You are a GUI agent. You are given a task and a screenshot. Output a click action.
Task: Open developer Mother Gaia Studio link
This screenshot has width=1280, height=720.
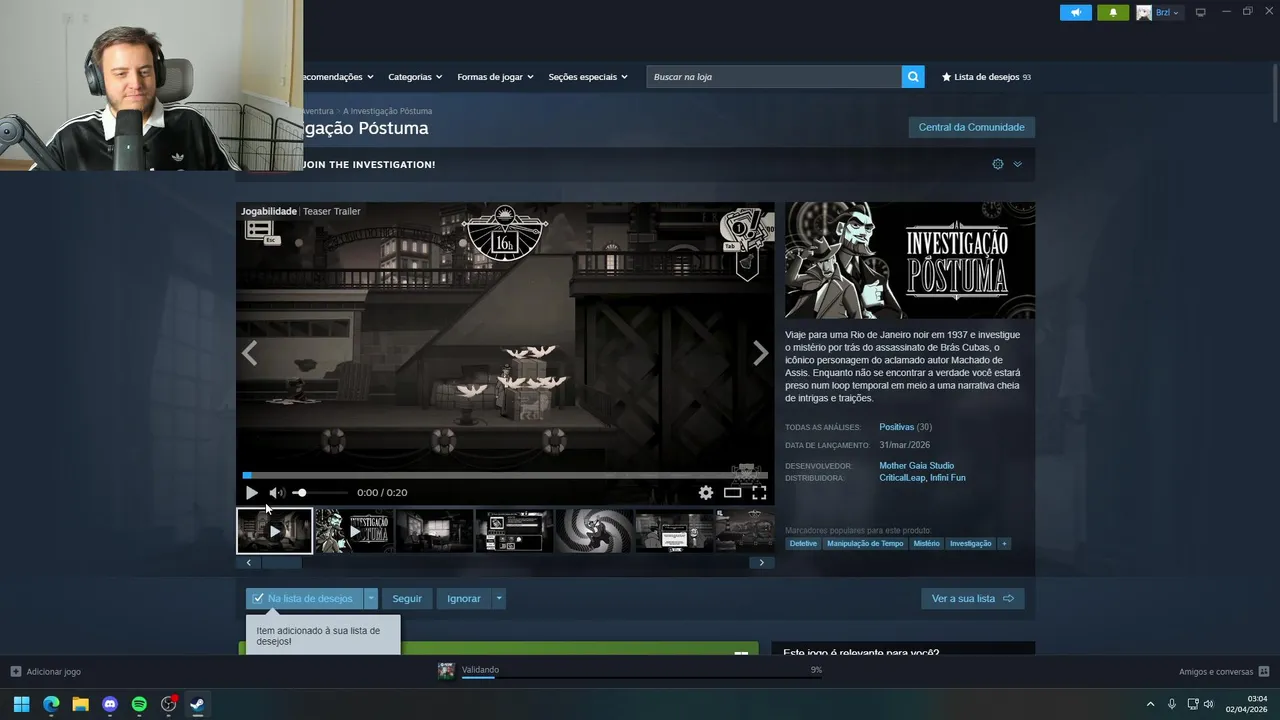916,465
